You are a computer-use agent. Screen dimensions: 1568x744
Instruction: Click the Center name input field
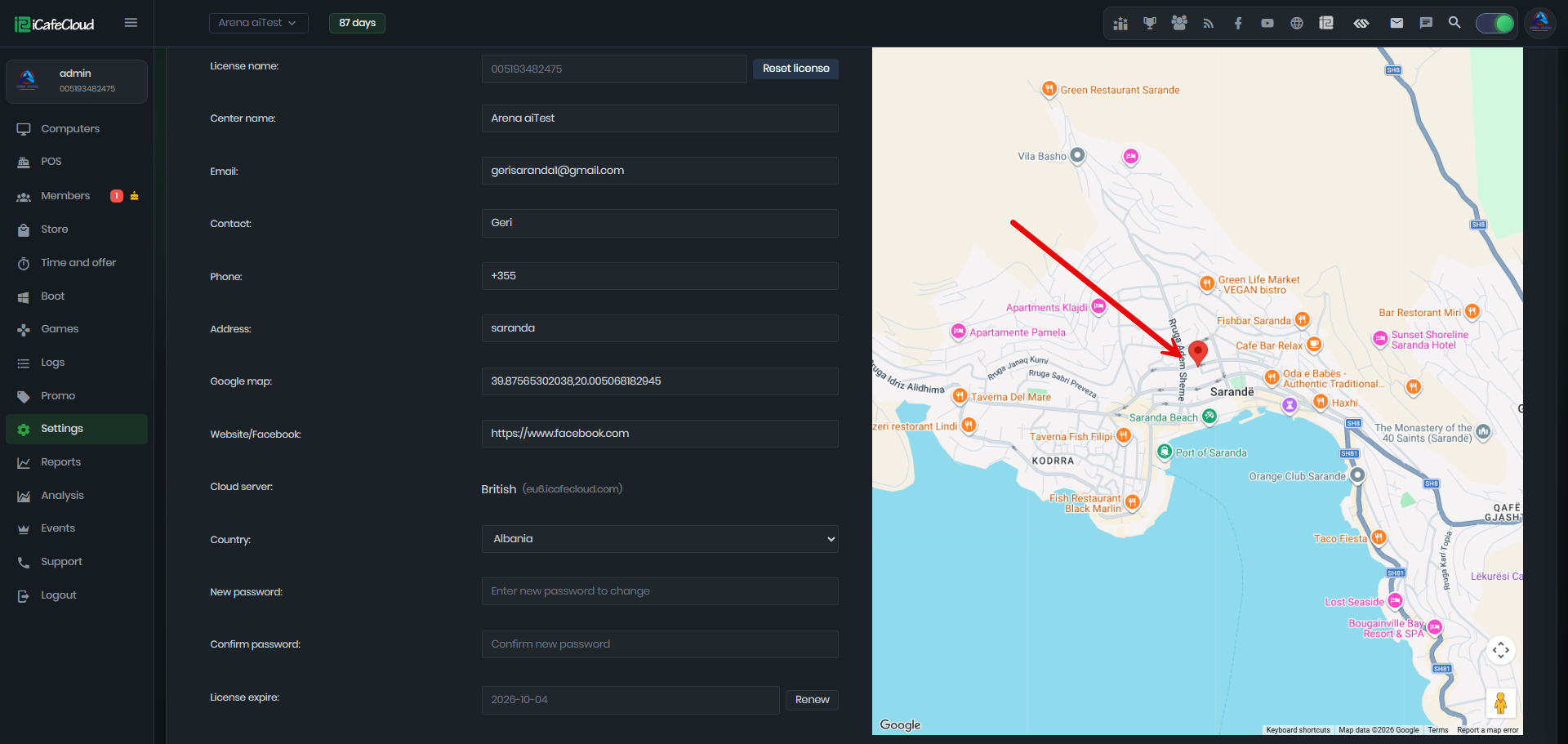tap(660, 118)
